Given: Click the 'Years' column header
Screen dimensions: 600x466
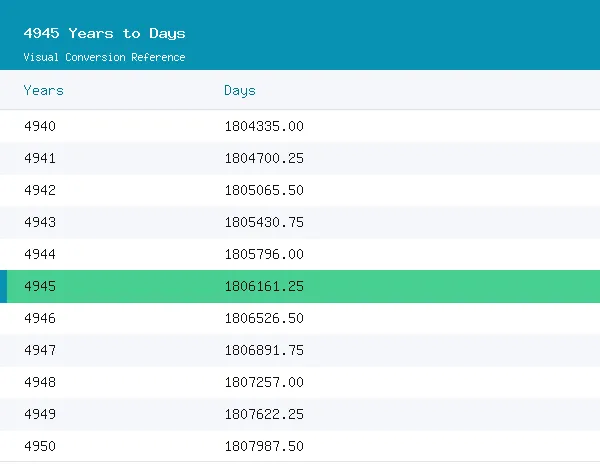Looking at the screenshot, I should coord(44,91).
